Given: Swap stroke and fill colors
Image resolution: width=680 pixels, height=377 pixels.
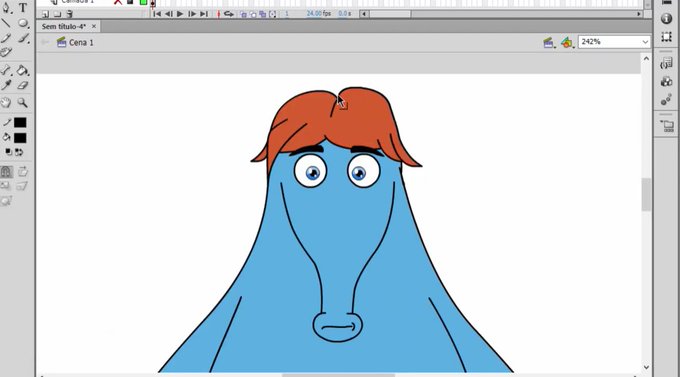Looking at the screenshot, I should (x=19, y=152).
